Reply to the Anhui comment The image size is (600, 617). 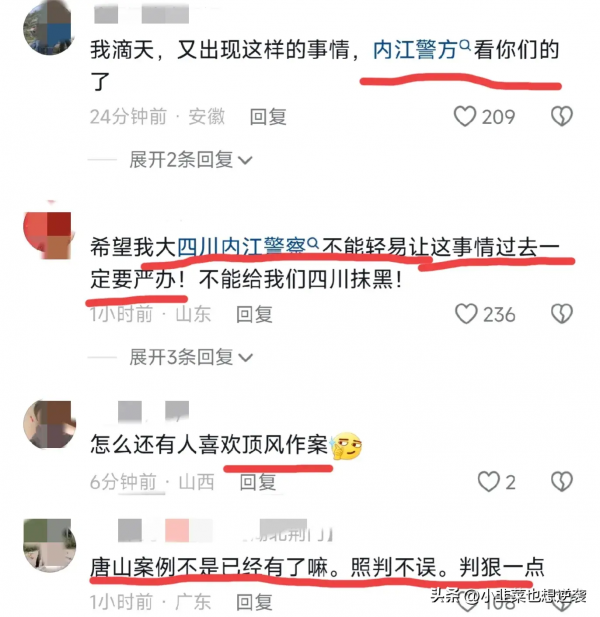[268, 117]
